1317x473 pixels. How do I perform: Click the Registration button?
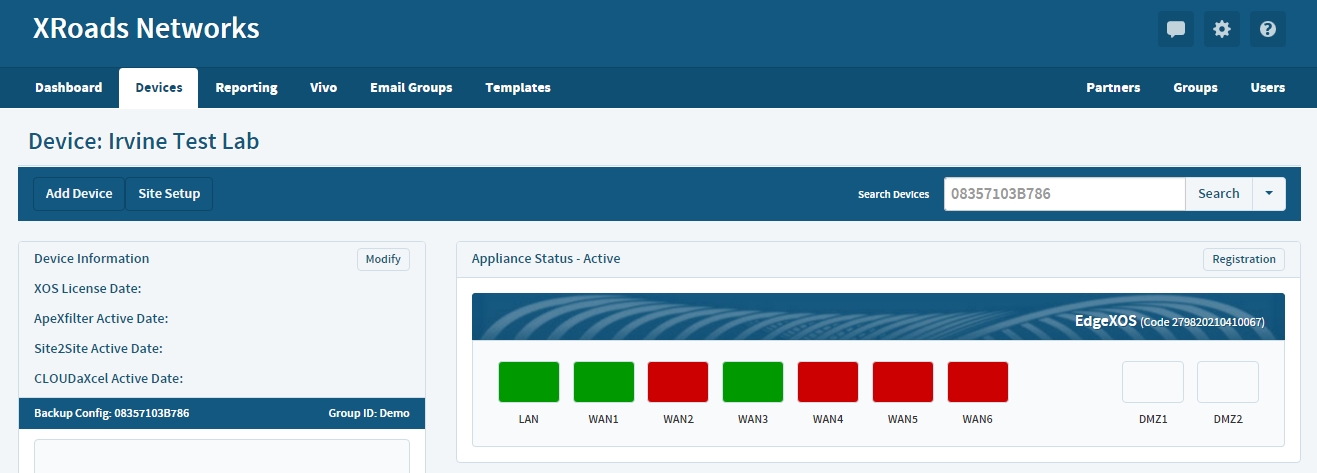pyautogui.click(x=1244, y=259)
